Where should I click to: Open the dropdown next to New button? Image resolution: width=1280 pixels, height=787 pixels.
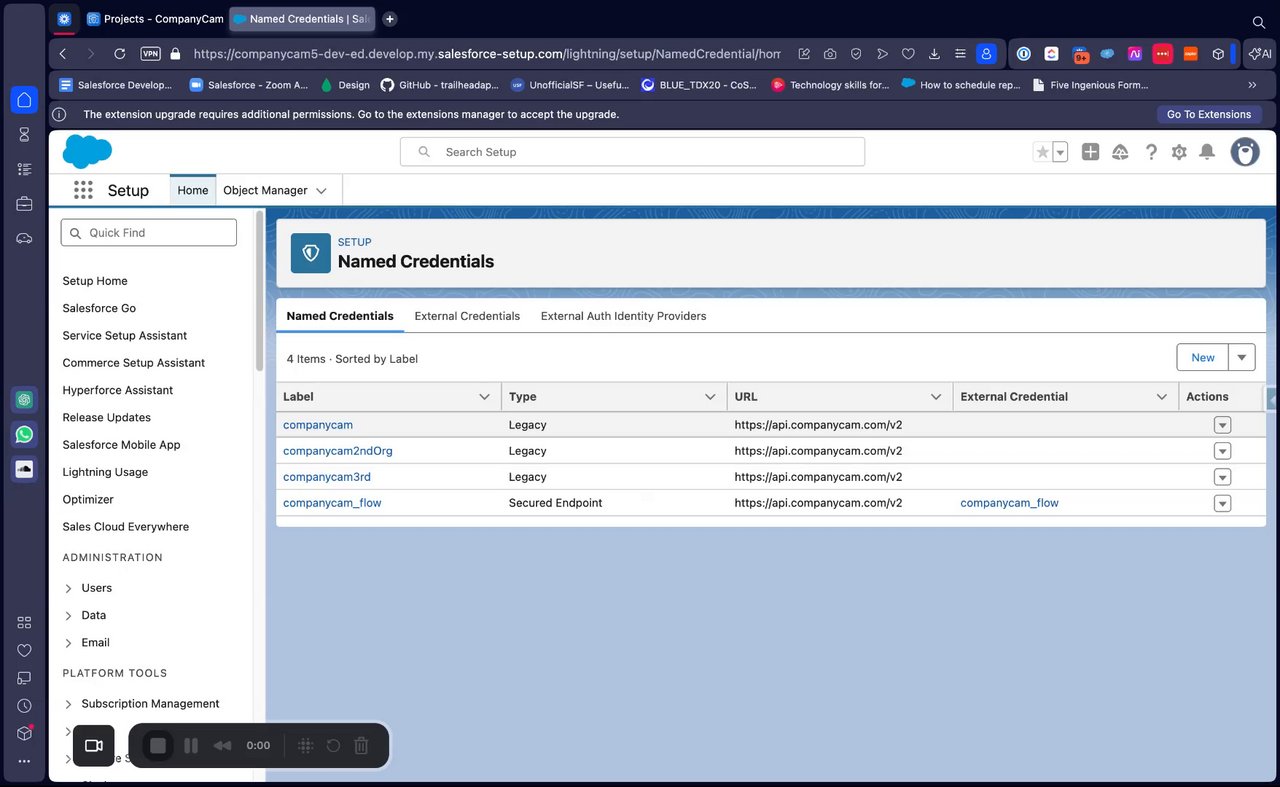tap(1242, 357)
